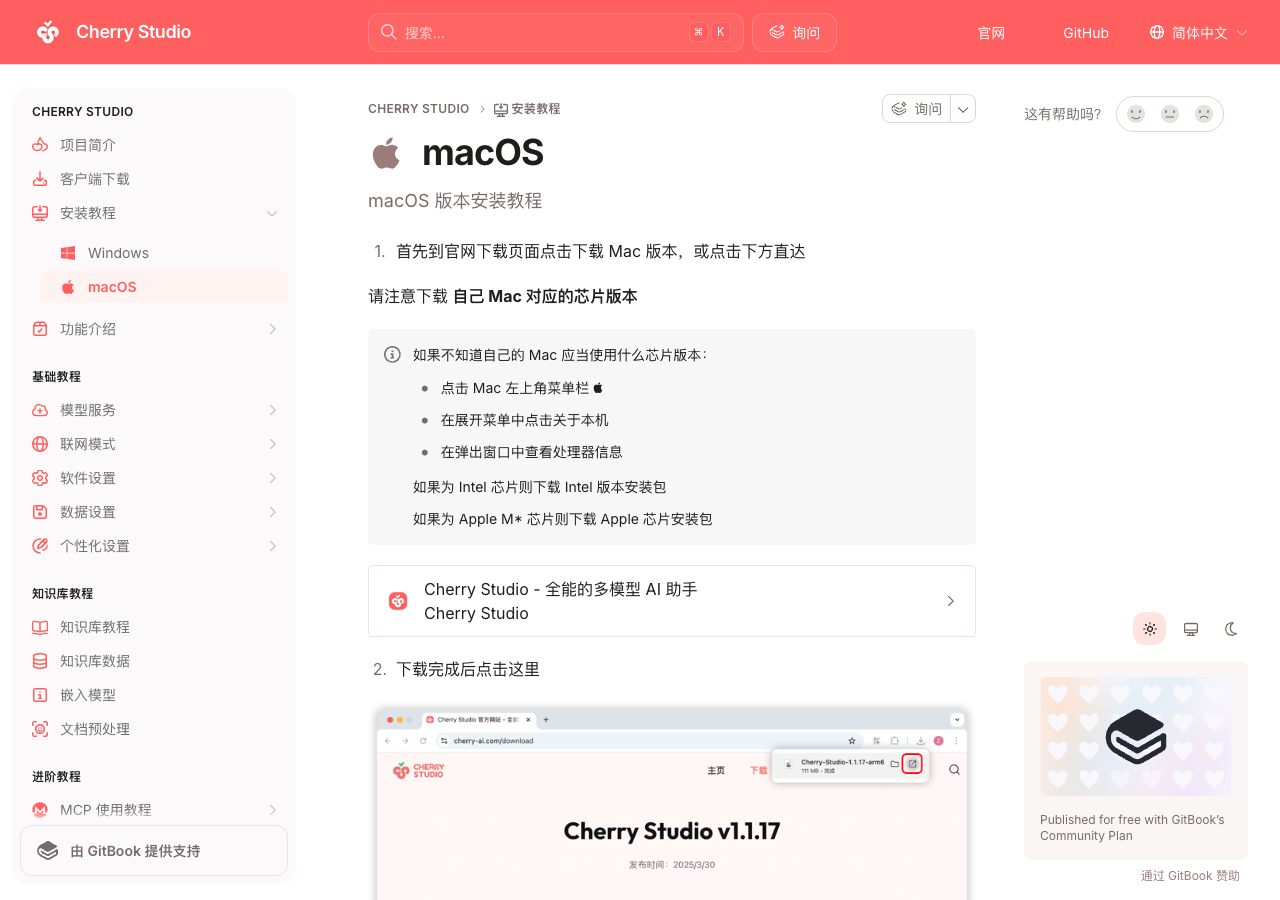
Task: Click the 功能介绍 calendar icon
Action: (40, 329)
